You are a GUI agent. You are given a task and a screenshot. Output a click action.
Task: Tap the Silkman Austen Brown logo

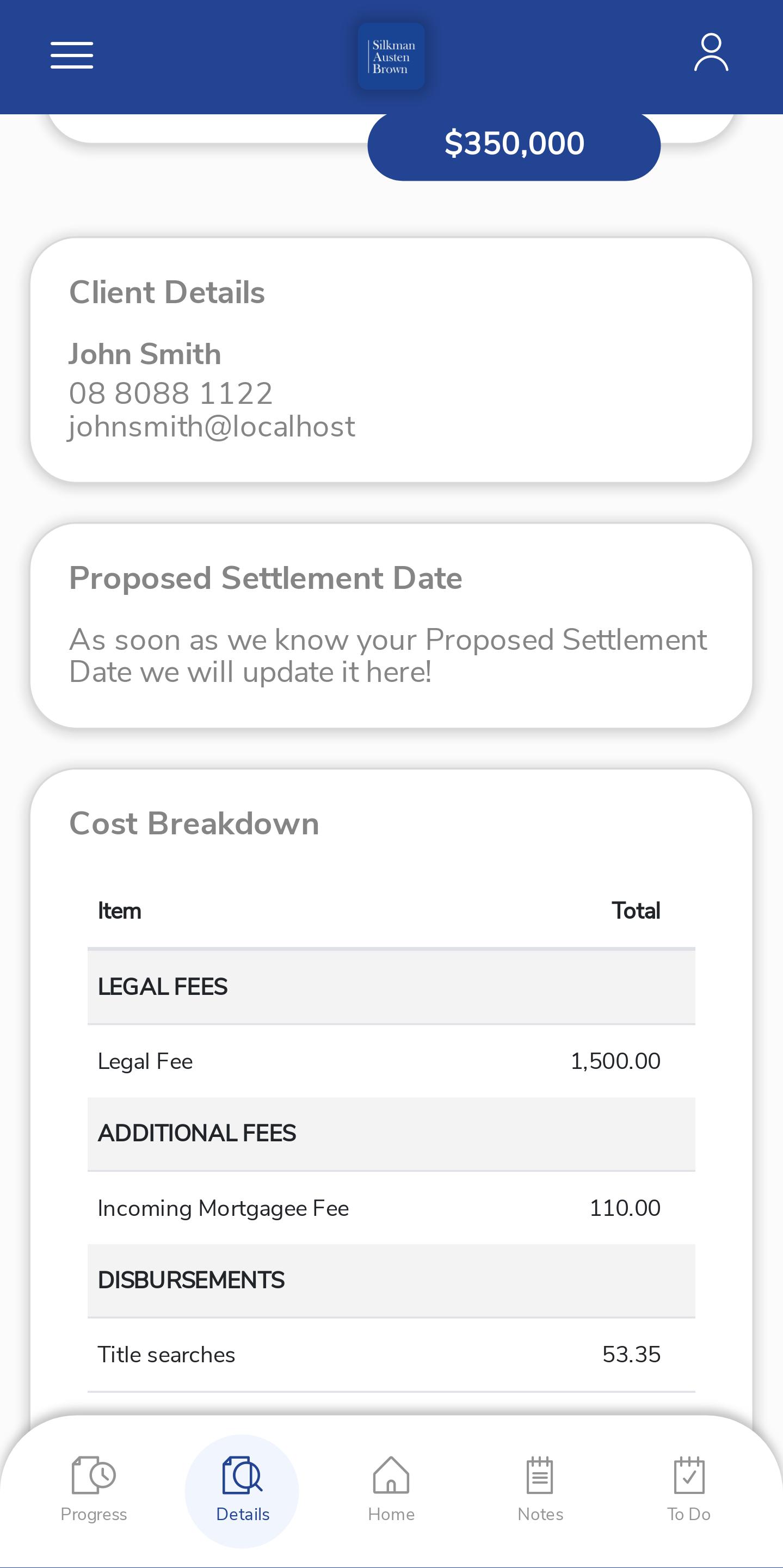click(x=391, y=57)
